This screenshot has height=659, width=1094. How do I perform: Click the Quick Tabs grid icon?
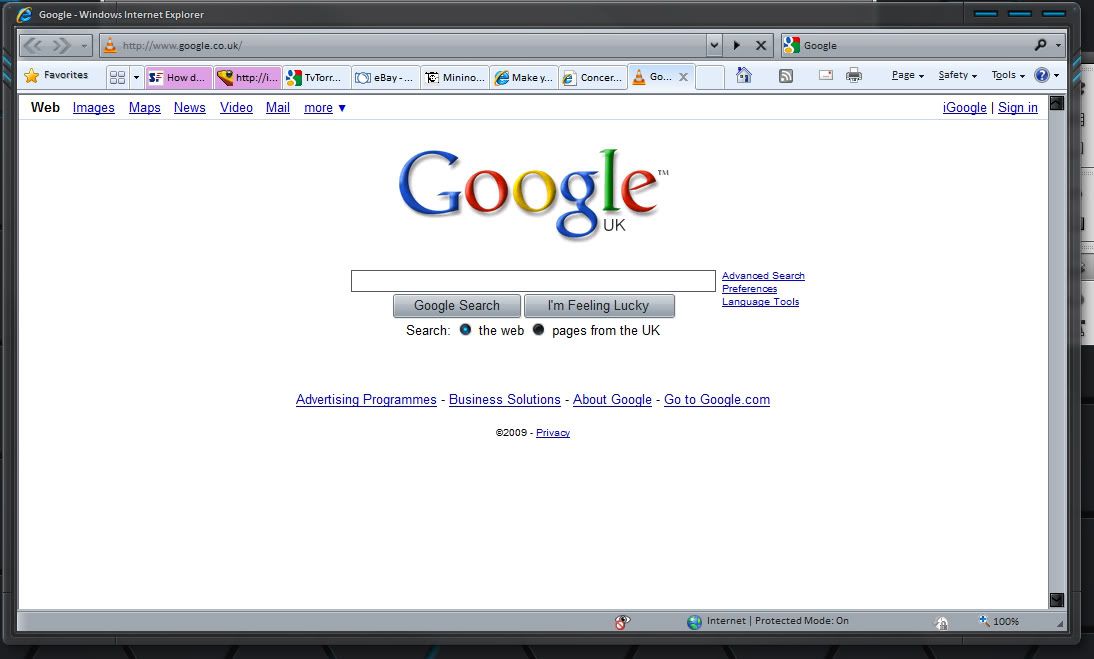click(117, 77)
